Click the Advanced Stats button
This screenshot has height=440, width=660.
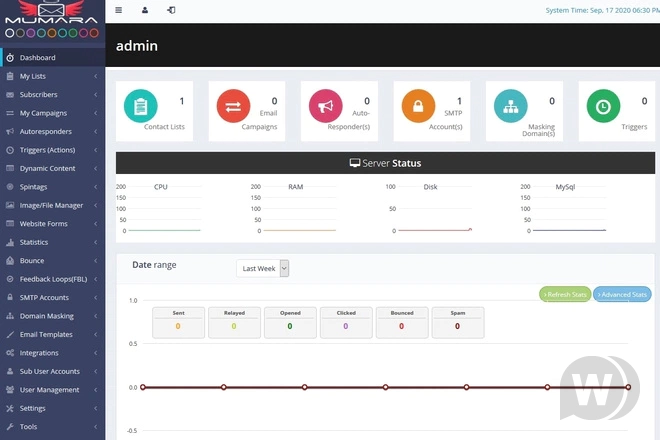point(622,294)
